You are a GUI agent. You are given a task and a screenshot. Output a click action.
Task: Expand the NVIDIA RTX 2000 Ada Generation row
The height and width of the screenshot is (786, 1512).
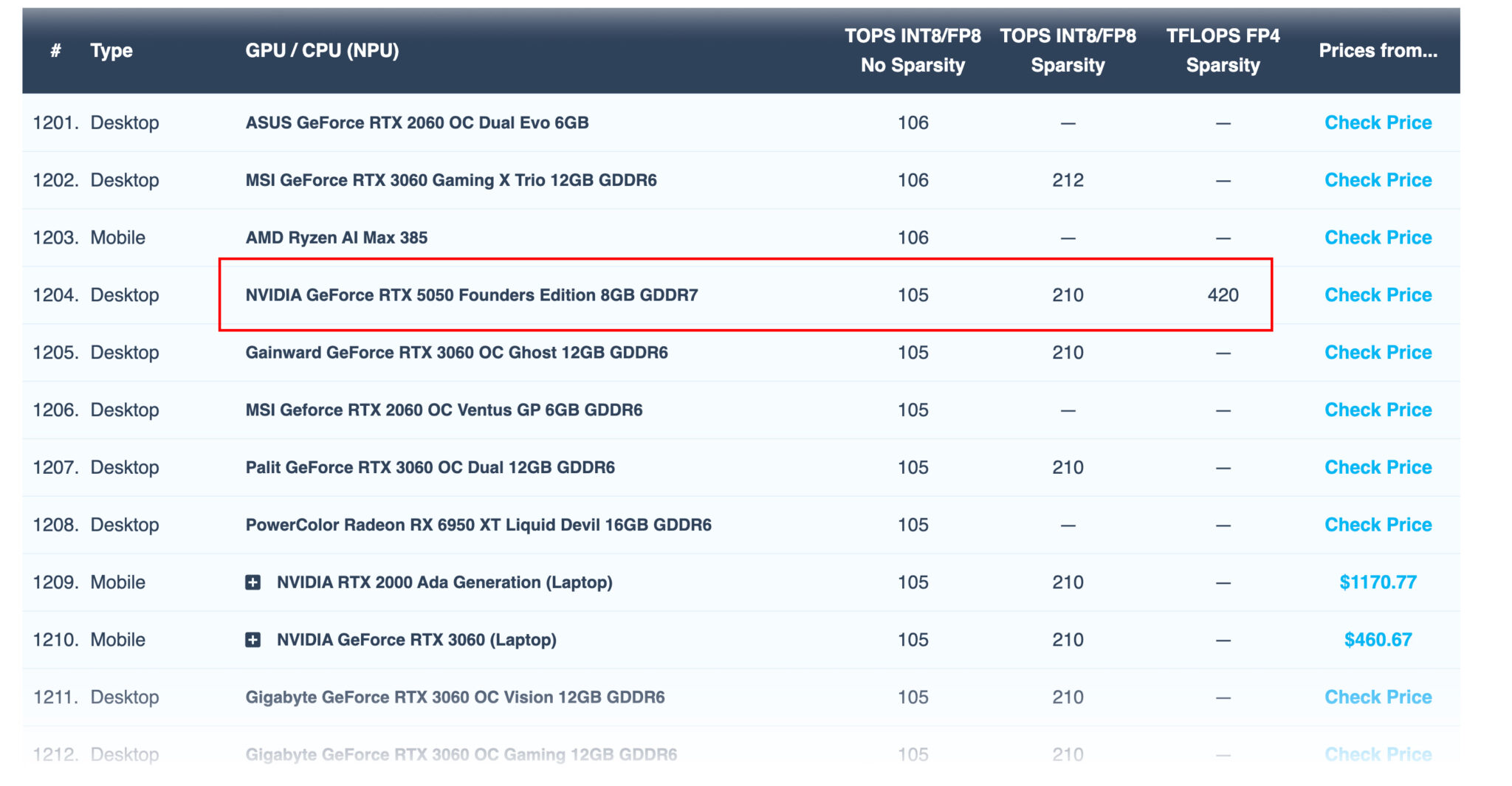pos(253,582)
